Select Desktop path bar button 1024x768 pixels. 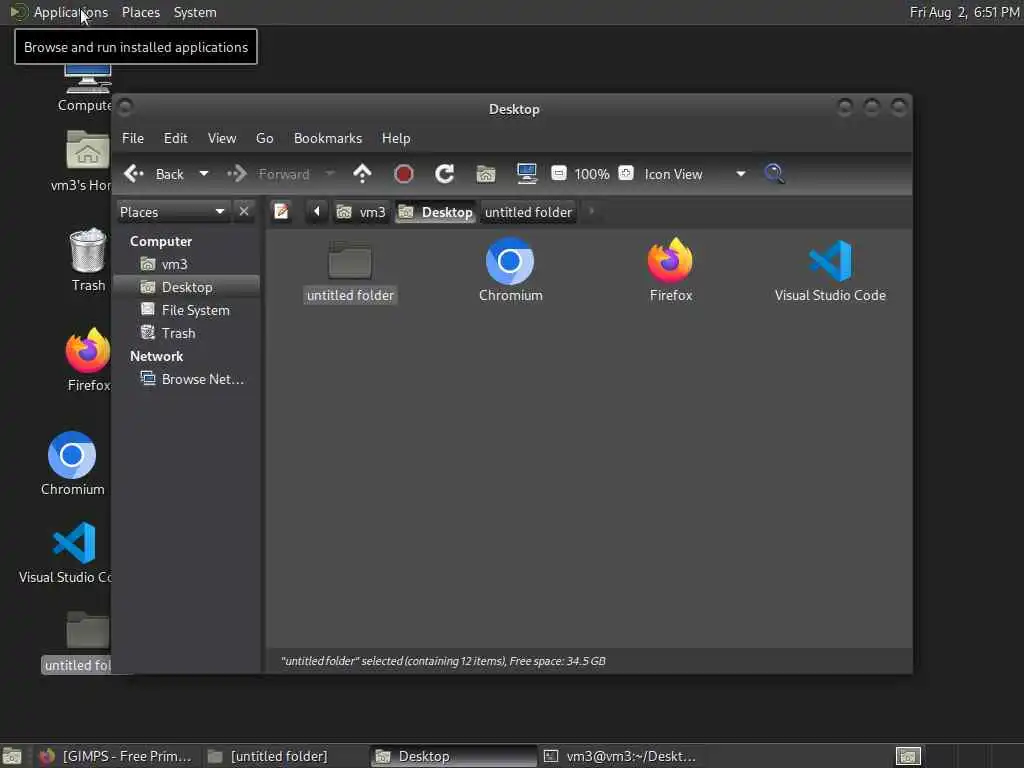point(436,212)
